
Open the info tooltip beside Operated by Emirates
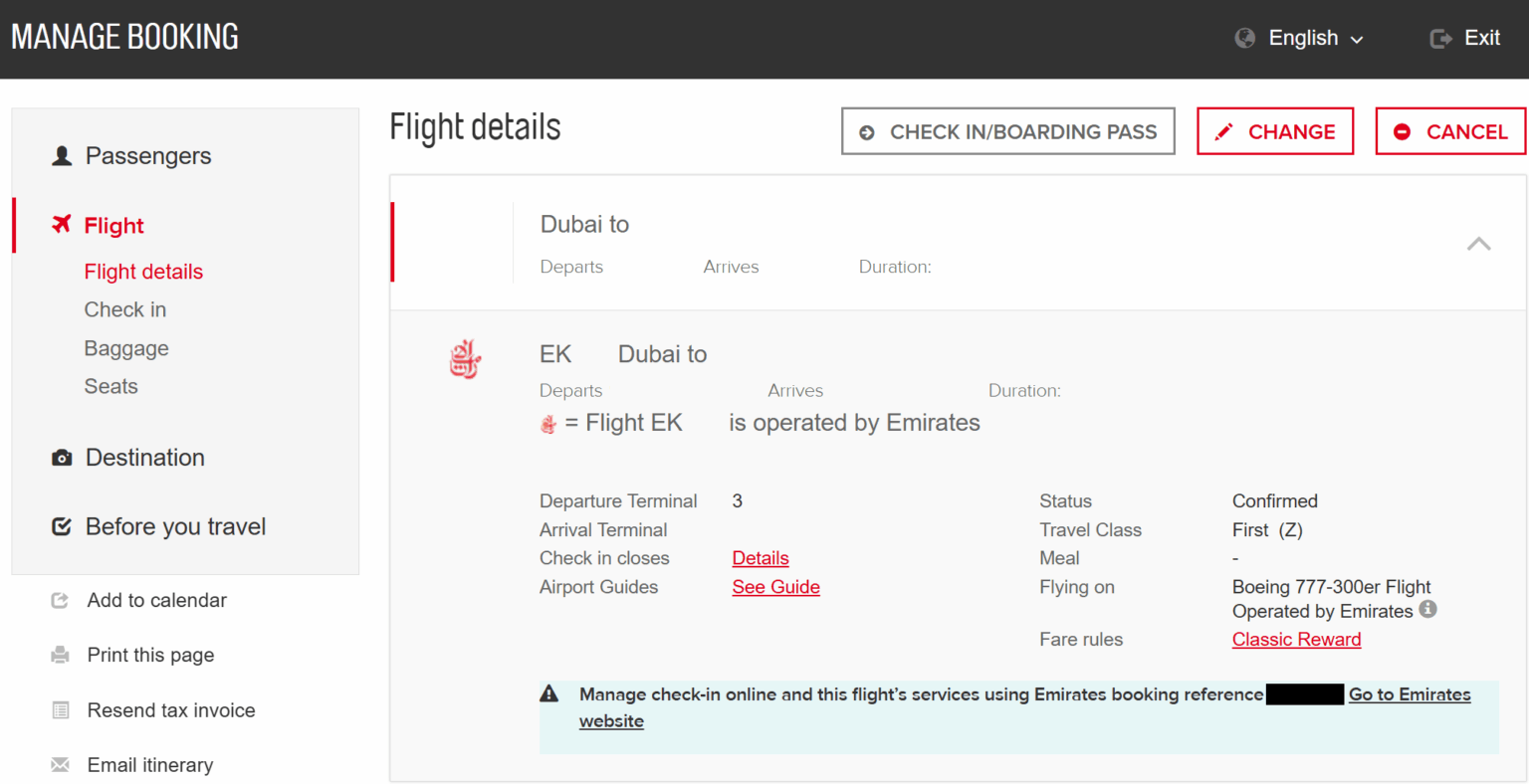pos(1427,610)
